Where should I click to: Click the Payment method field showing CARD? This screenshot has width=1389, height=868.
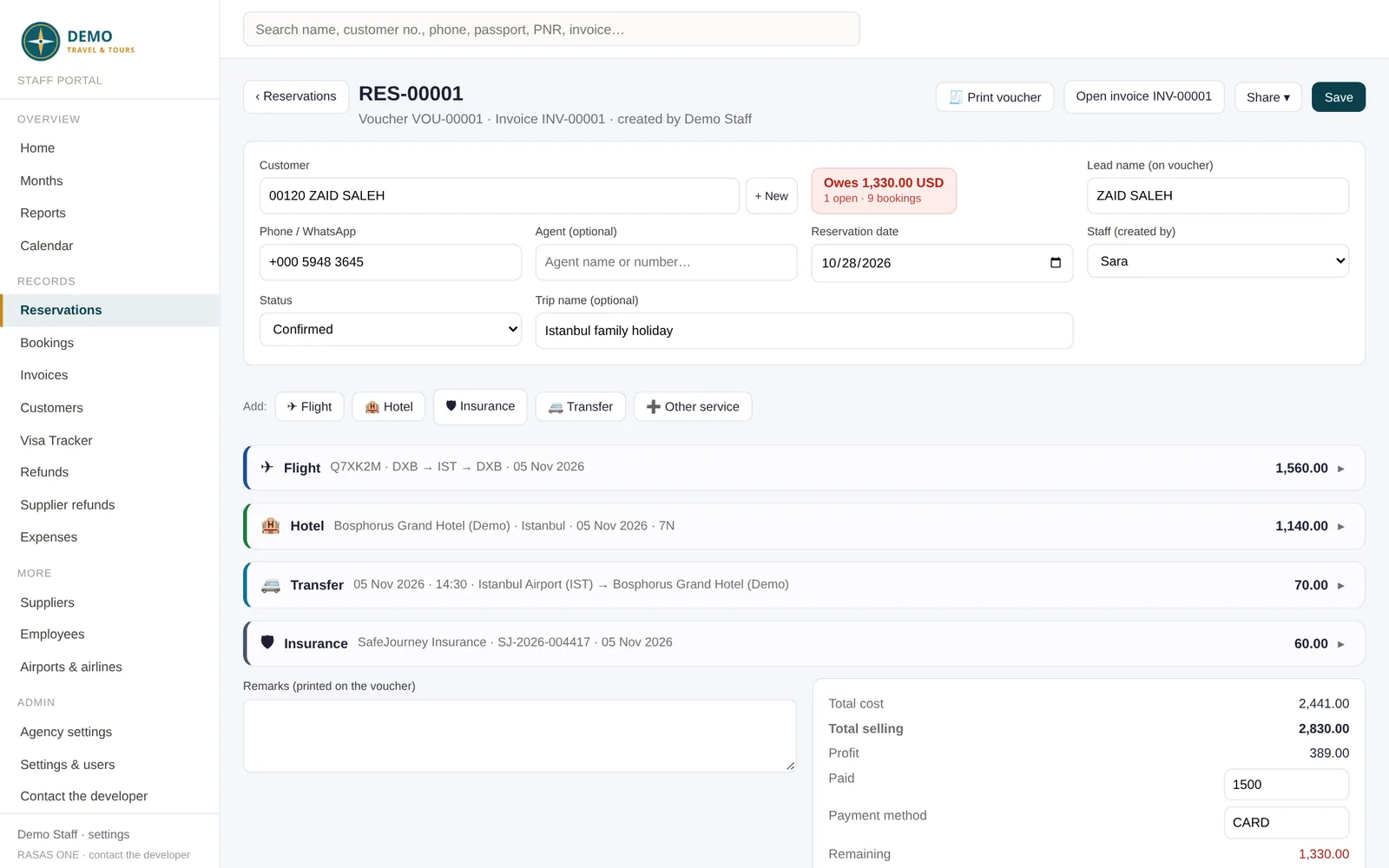(x=1287, y=823)
